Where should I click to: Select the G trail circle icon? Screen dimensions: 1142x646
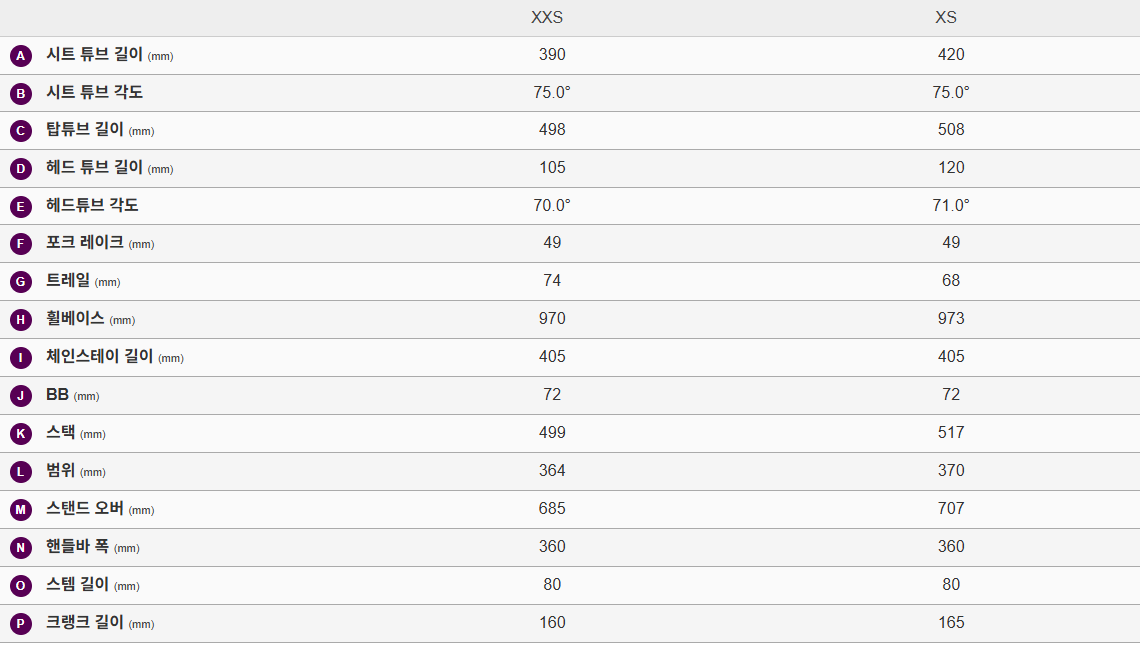coord(20,282)
